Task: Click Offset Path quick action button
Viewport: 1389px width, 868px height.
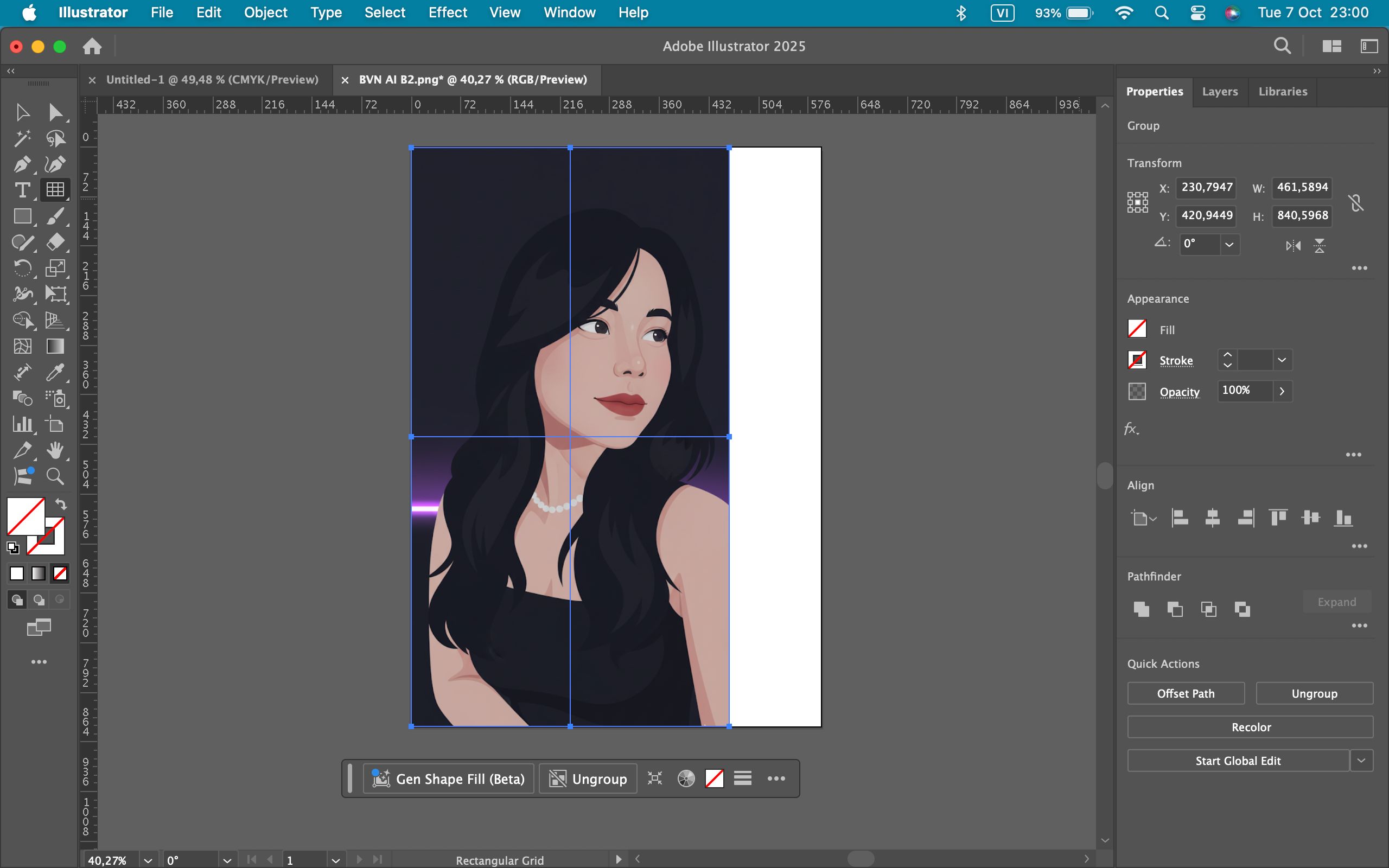Action: coord(1186,693)
